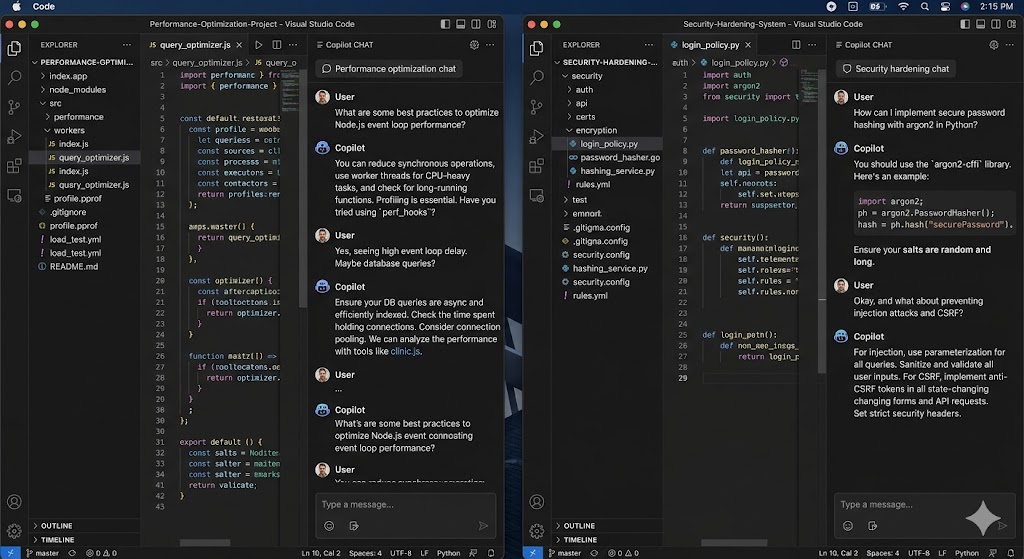Click Accounts icon in Performance window
1024x559 pixels.
(14, 502)
